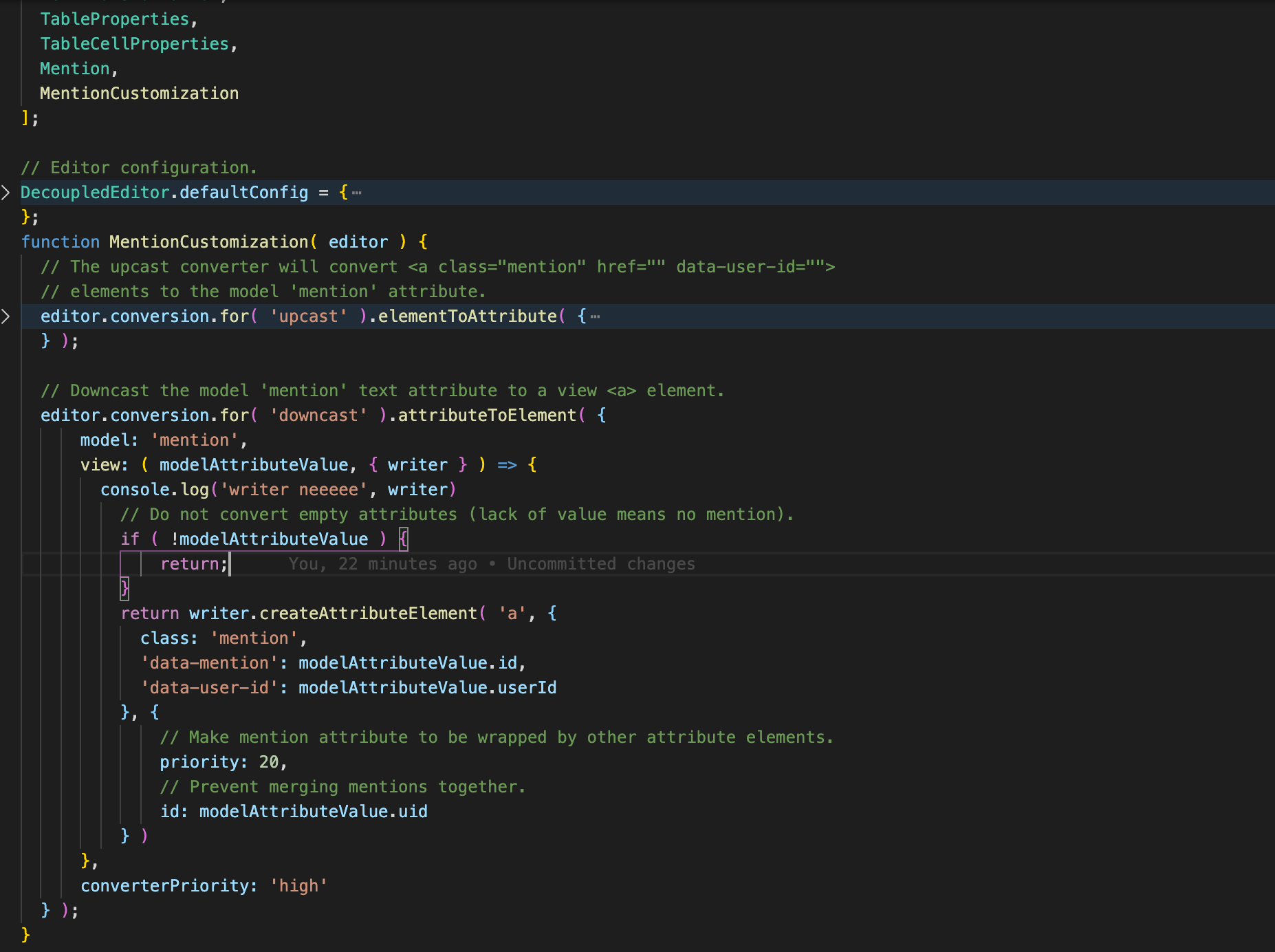The width and height of the screenshot is (1275, 952).
Task: Click the final closing brace of MentionCustomization
Action: click(25, 935)
